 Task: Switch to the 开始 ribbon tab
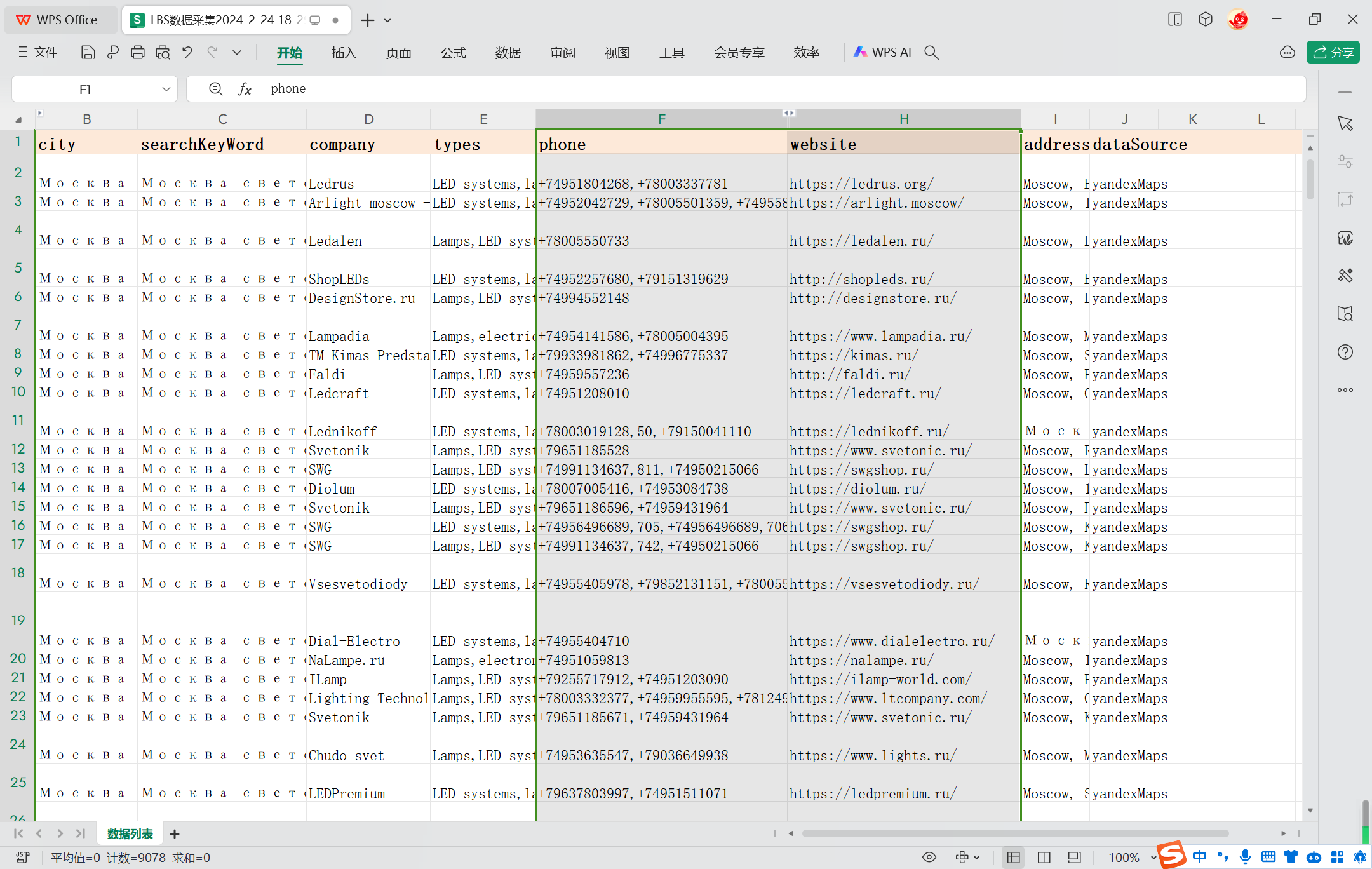[290, 53]
